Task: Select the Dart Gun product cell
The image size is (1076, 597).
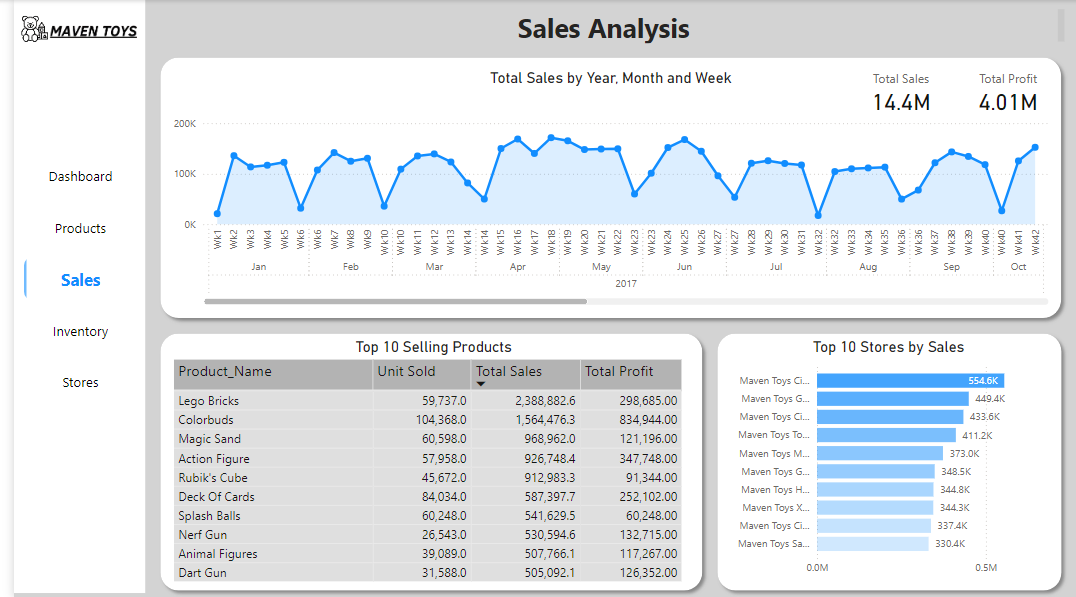Action: pos(202,572)
